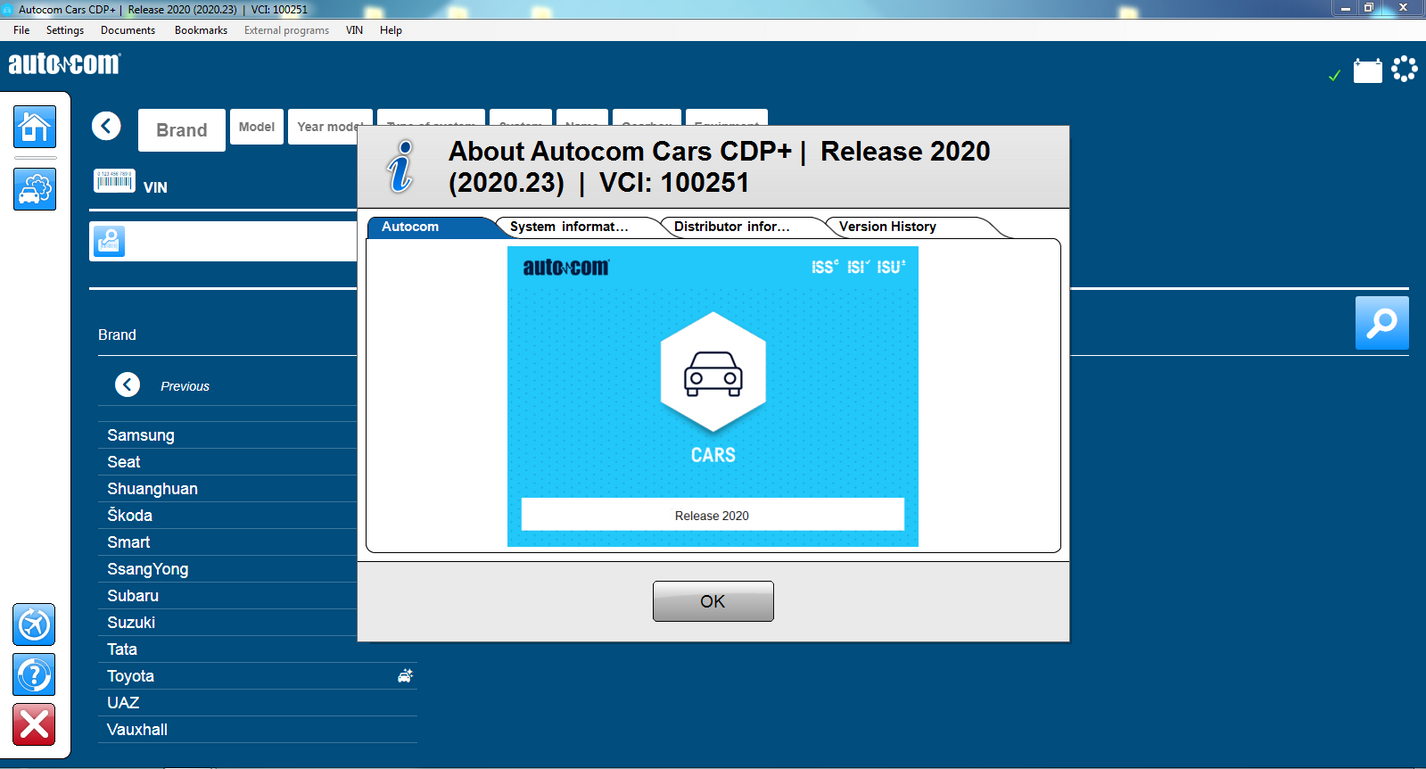Click the circular dots icon top right
This screenshot has width=1426, height=769.
[x=1404, y=69]
